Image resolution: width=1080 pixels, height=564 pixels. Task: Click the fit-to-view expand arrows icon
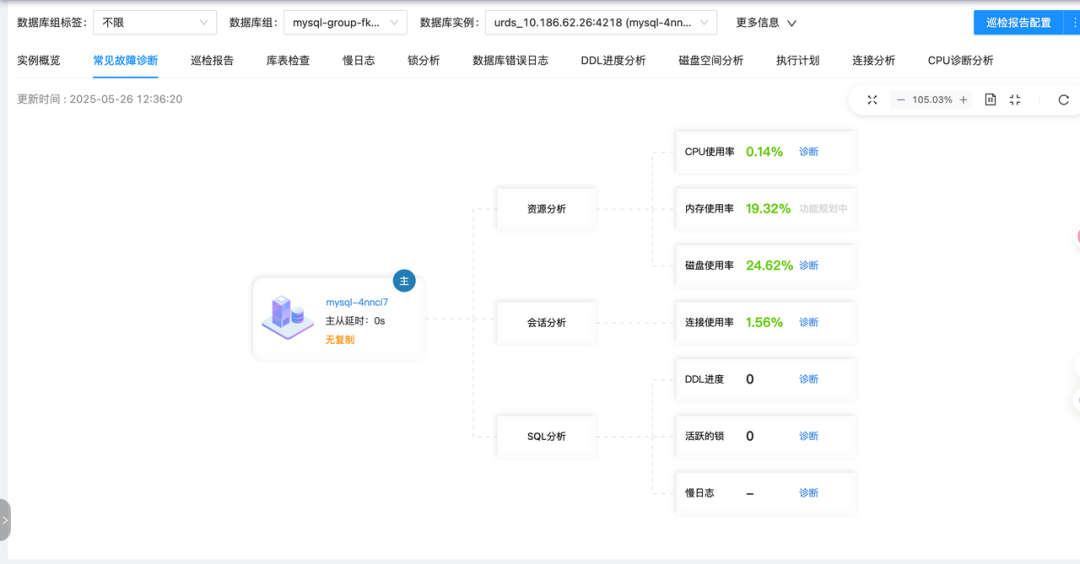[872, 100]
